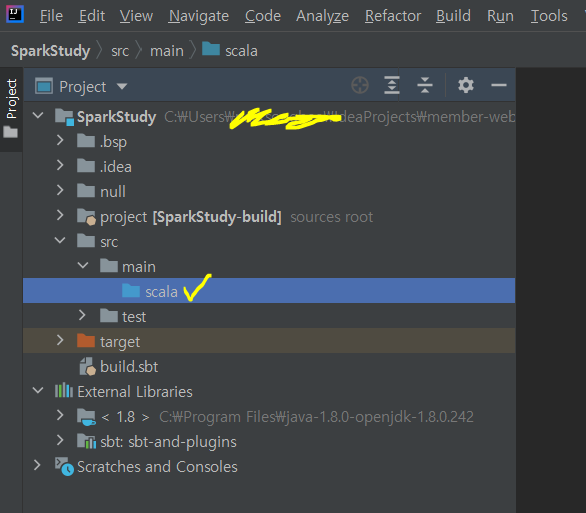Image resolution: width=586 pixels, height=513 pixels.
Task: Select the .bsp folder row
Action: point(269,142)
